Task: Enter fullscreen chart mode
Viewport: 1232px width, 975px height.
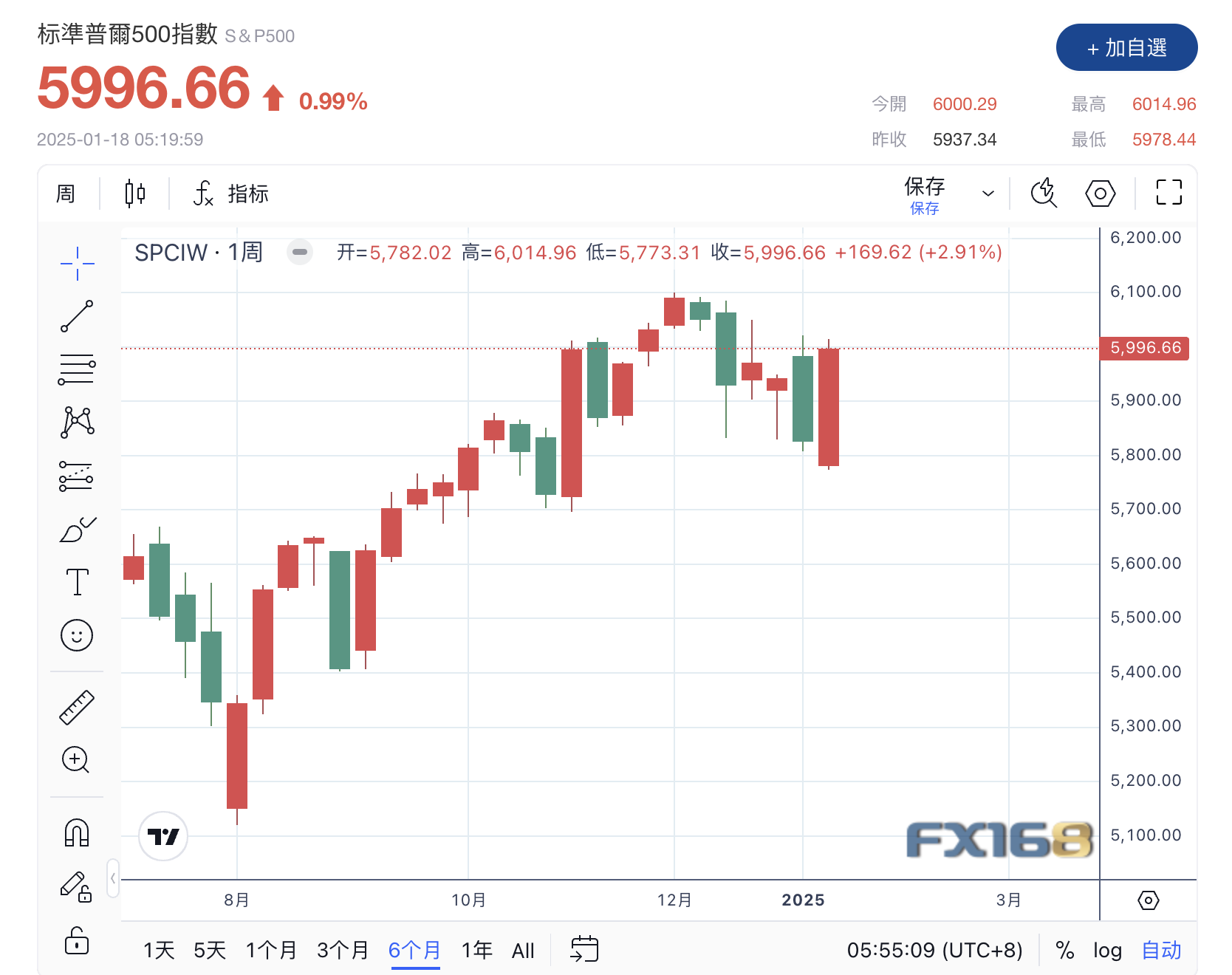Action: click(x=1168, y=193)
